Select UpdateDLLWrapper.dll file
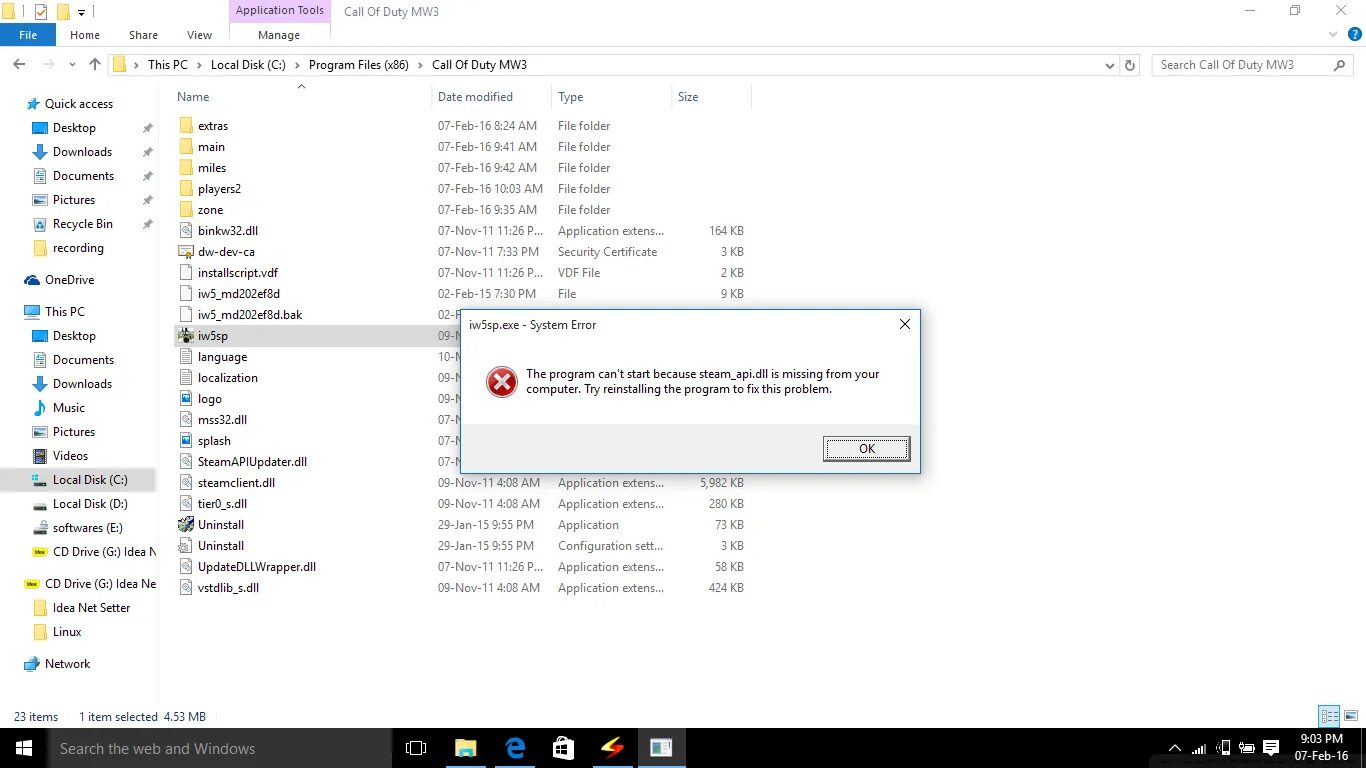Image resolution: width=1366 pixels, height=768 pixels. click(257, 567)
